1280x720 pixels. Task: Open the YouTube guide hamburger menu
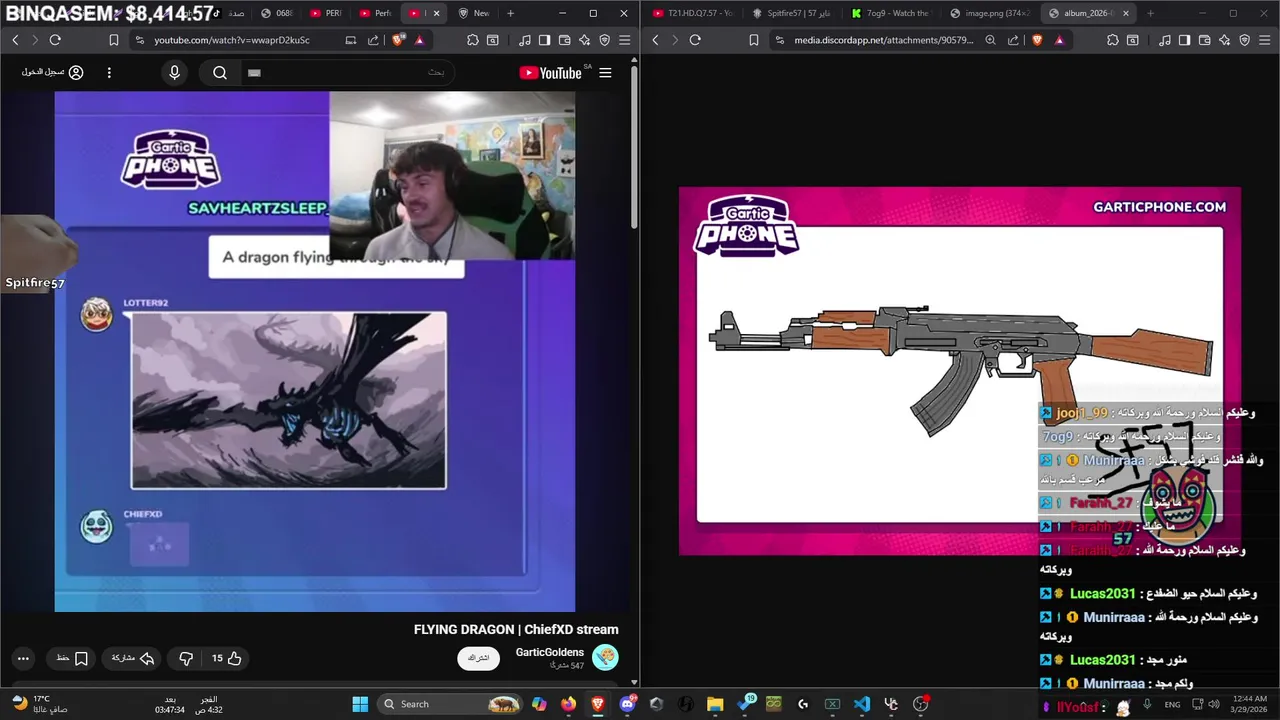point(605,72)
